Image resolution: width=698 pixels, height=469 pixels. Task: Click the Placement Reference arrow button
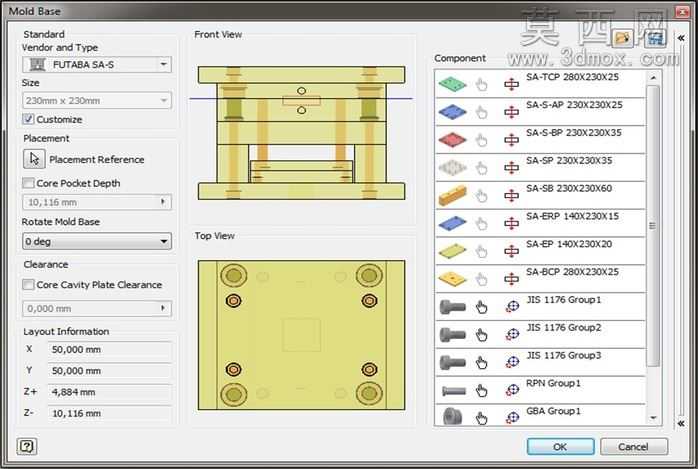pos(34,159)
